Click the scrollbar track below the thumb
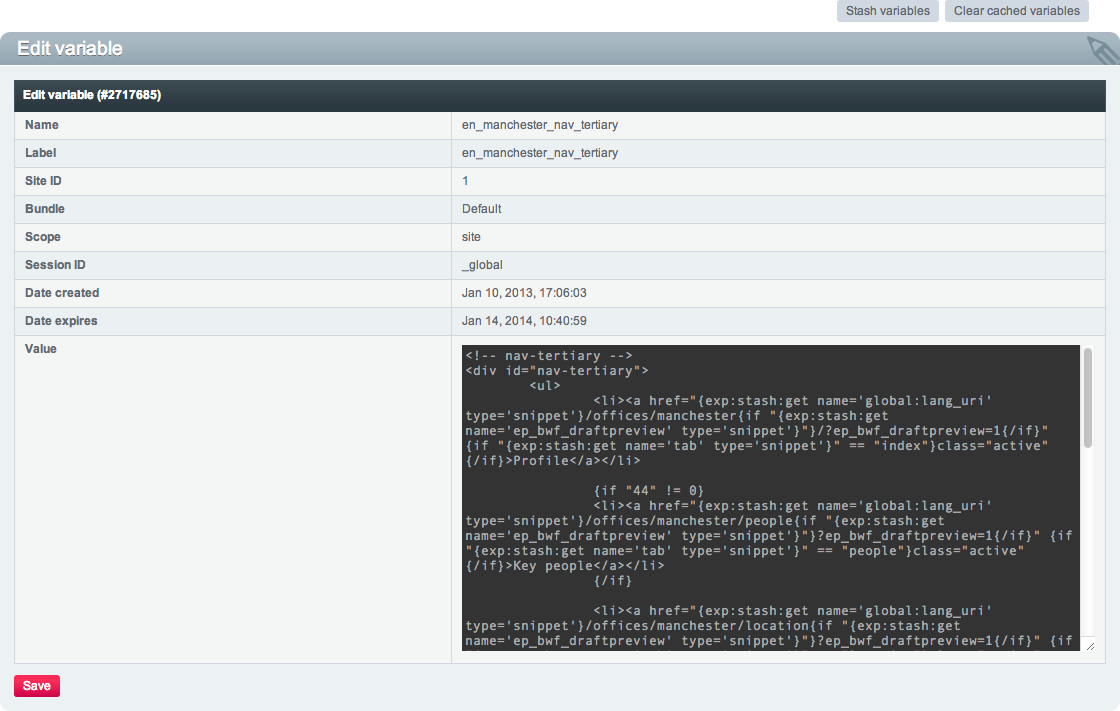Screen dimensions: 1120x711 (x=1087, y=550)
